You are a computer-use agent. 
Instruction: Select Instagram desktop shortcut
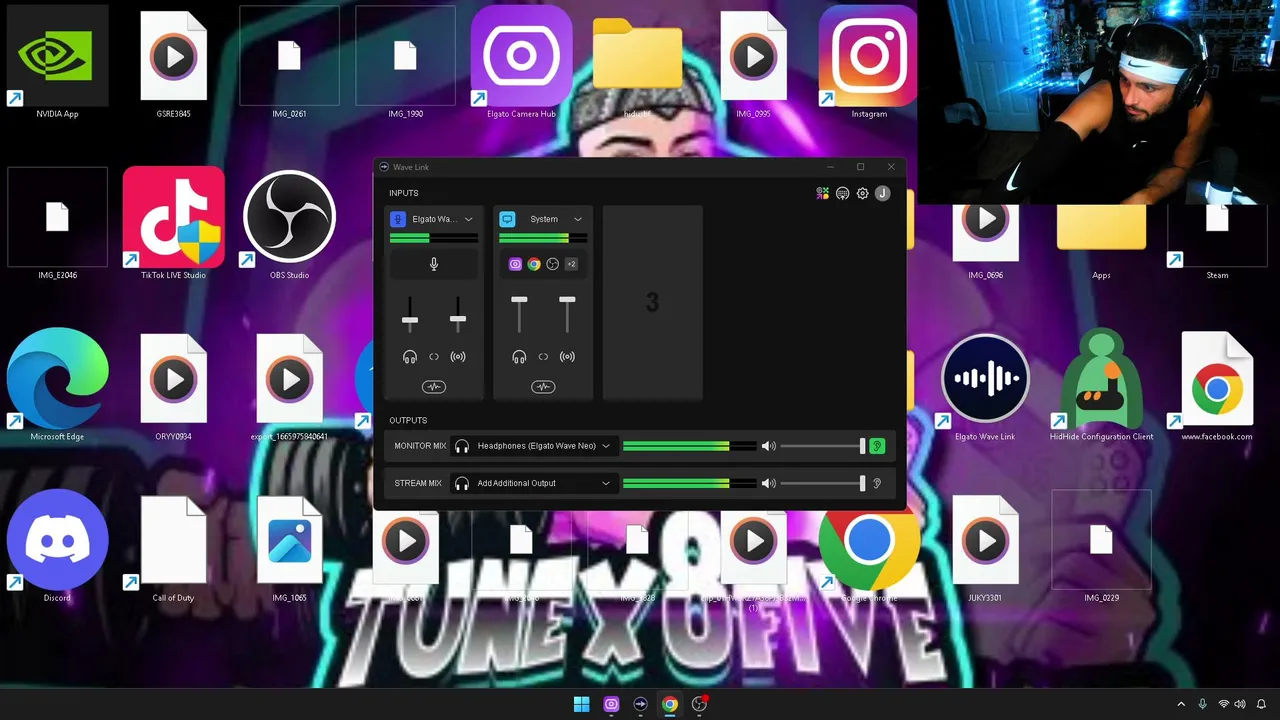pos(869,63)
